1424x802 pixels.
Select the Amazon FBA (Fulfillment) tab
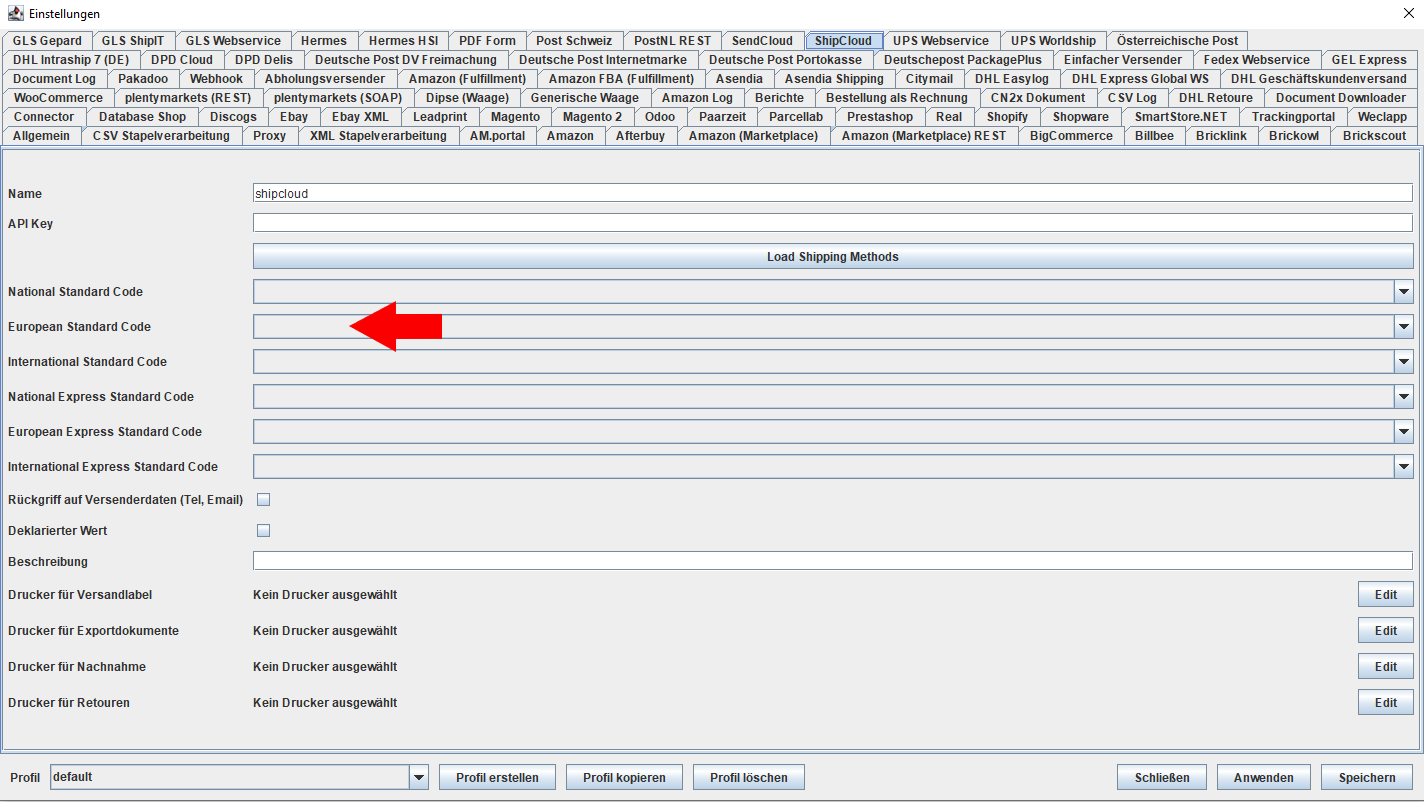click(x=621, y=79)
